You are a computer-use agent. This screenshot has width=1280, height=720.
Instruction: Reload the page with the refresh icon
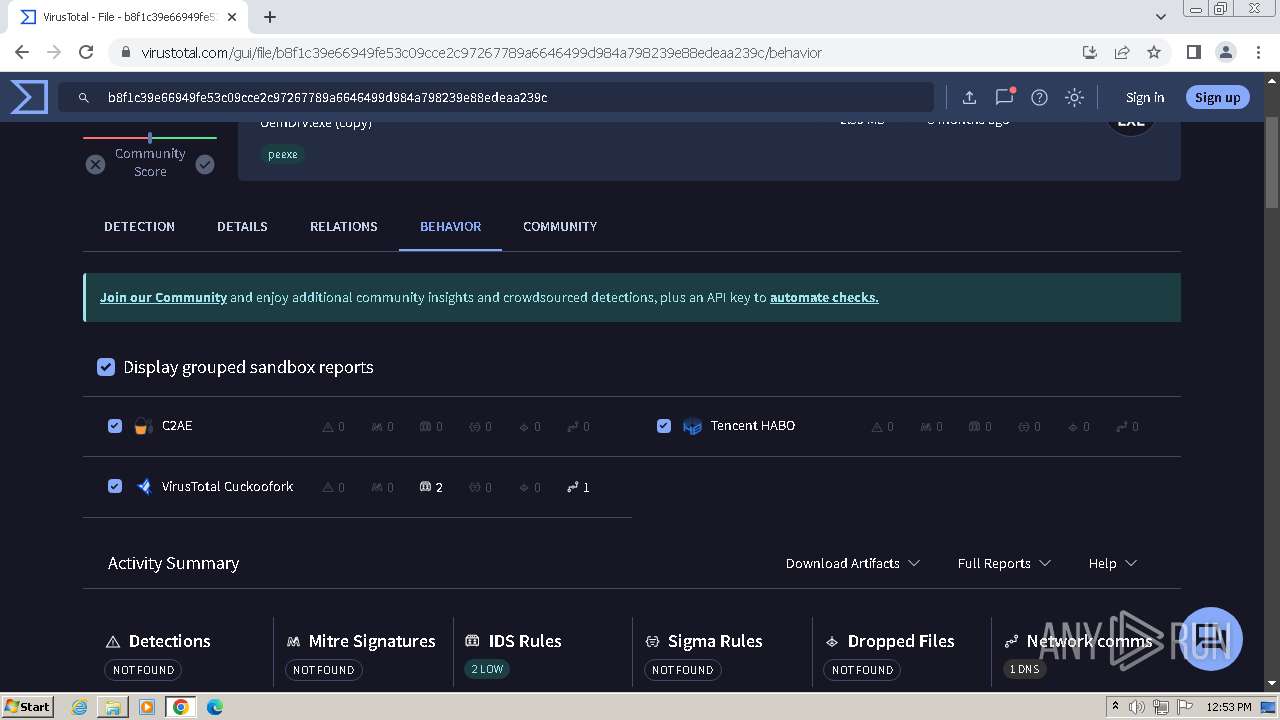(x=86, y=52)
